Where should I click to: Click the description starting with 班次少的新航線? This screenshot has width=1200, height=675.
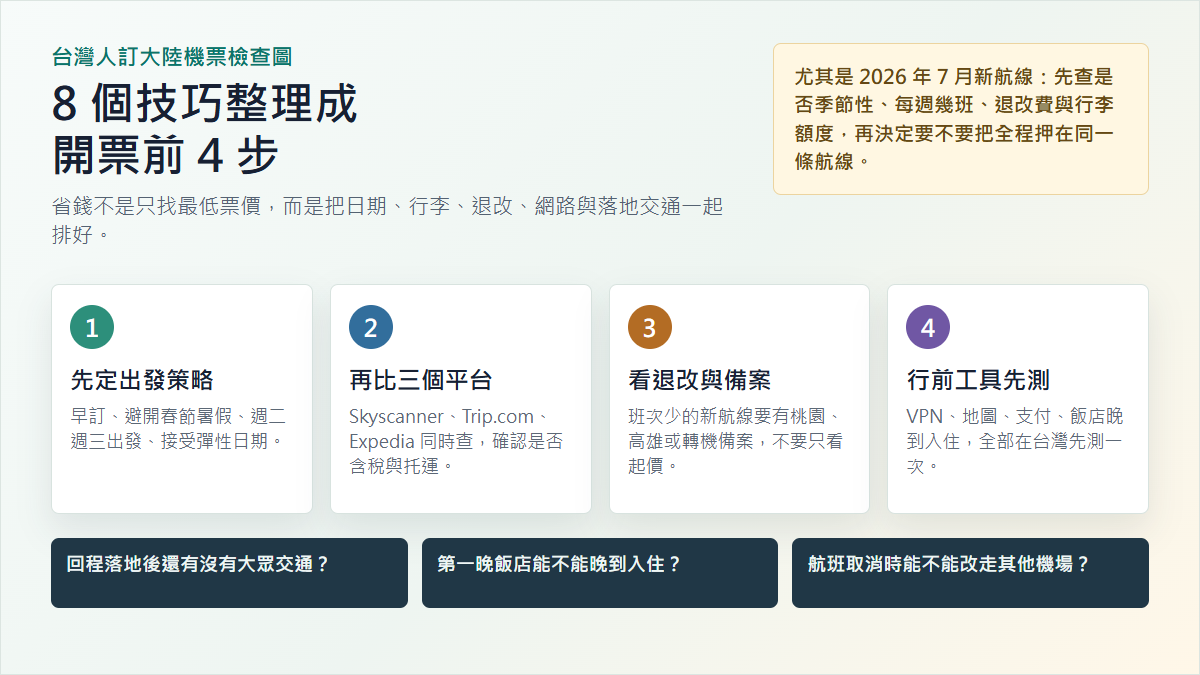click(x=736, y=441)
